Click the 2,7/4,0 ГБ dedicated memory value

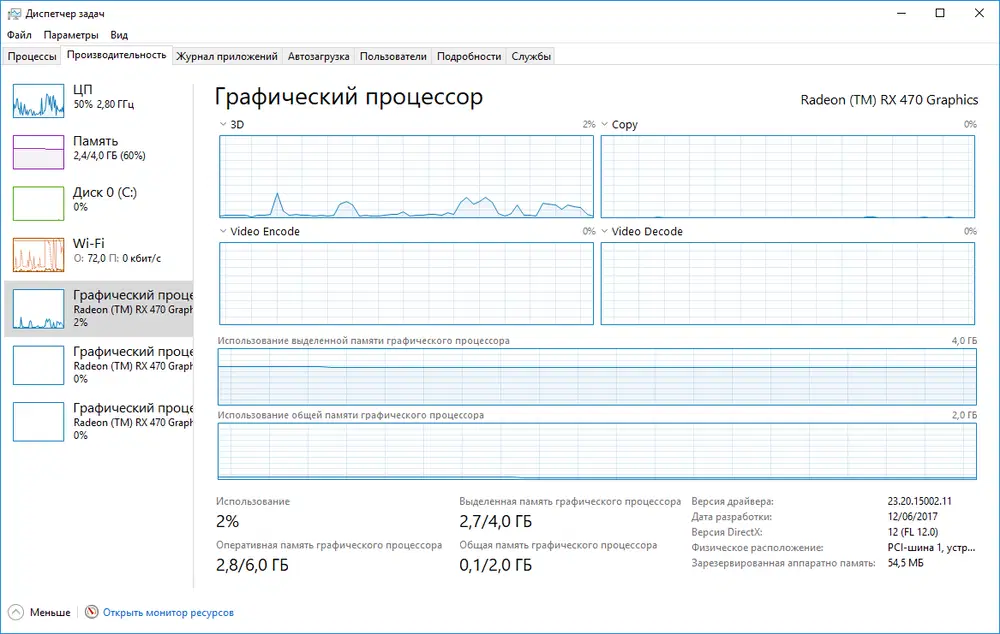click(x=496, y=522)
